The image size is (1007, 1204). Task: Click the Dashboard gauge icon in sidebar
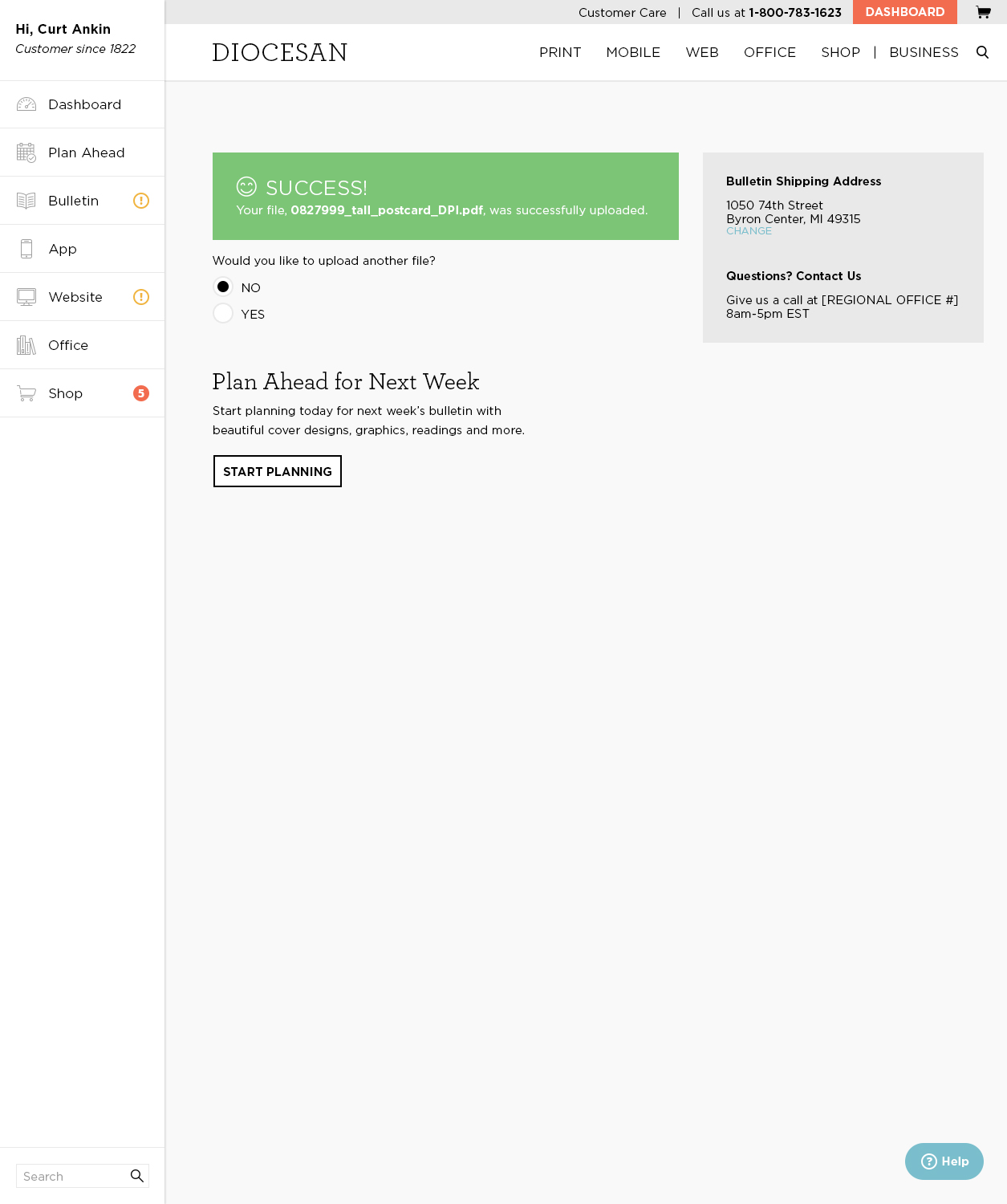[26, 104]
